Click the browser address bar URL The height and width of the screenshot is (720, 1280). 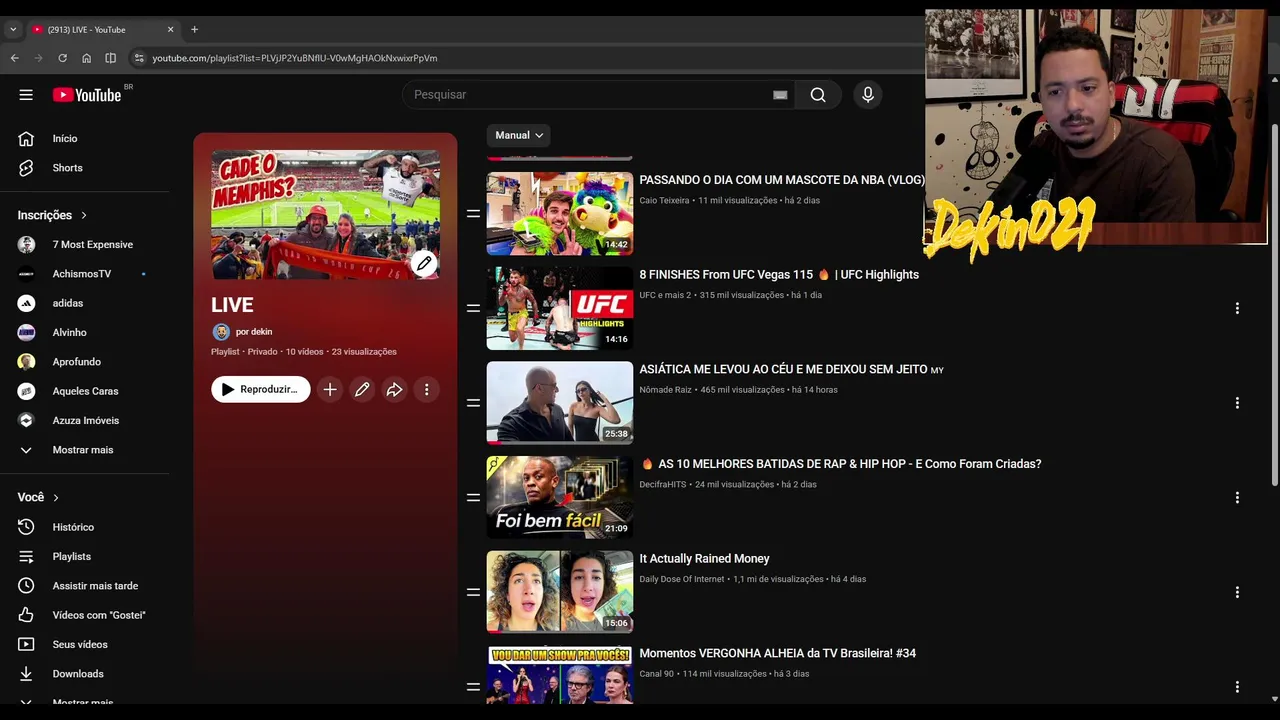pos(295,58)
